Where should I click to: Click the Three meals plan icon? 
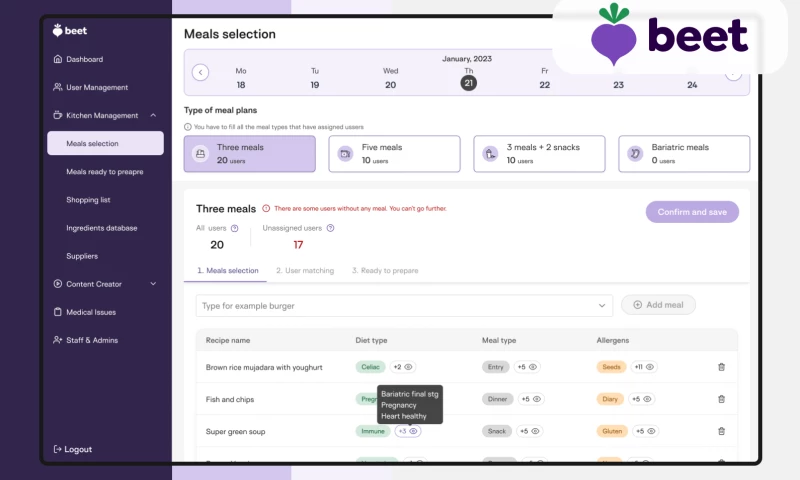[x=201, y=154]
